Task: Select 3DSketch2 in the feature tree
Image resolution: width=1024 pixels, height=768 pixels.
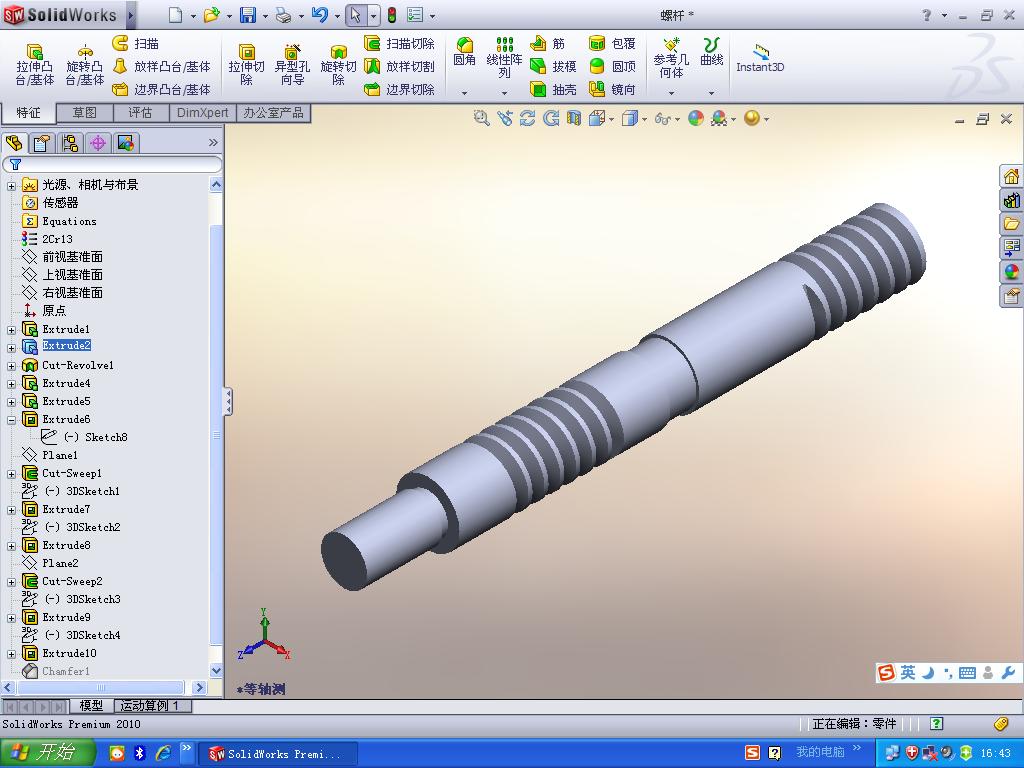Action: point(93,527)
